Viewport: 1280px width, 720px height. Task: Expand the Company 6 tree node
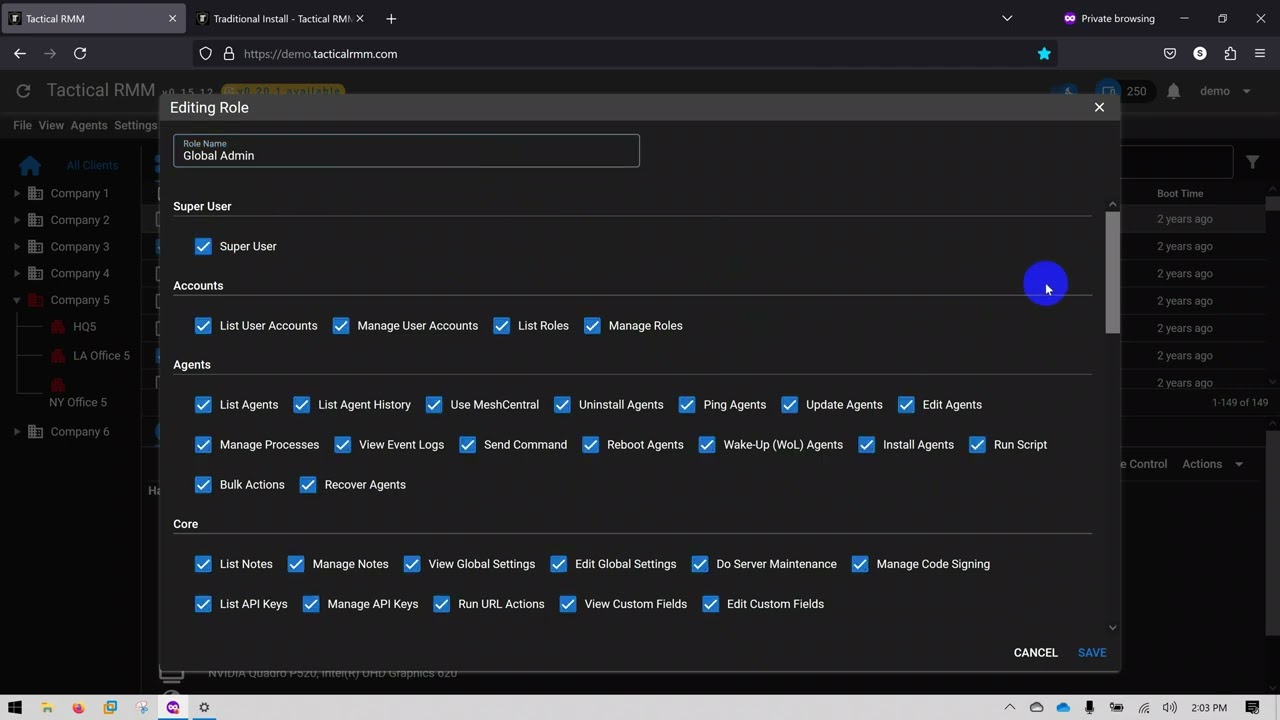(17, 432)
